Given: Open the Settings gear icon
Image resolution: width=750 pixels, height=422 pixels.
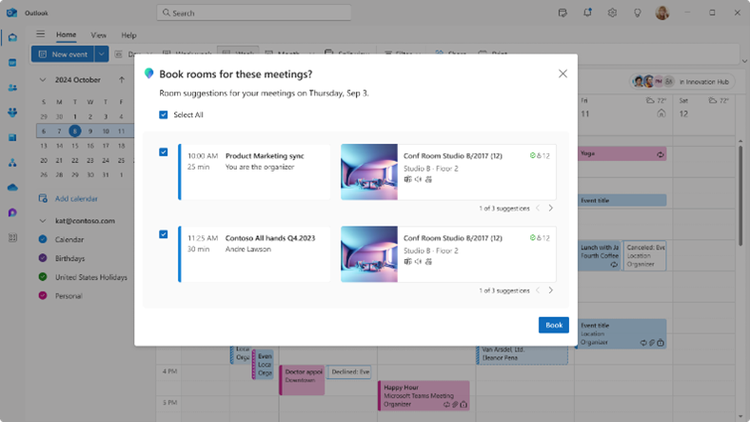Looking at the screenshot, I should coord(613,13).
